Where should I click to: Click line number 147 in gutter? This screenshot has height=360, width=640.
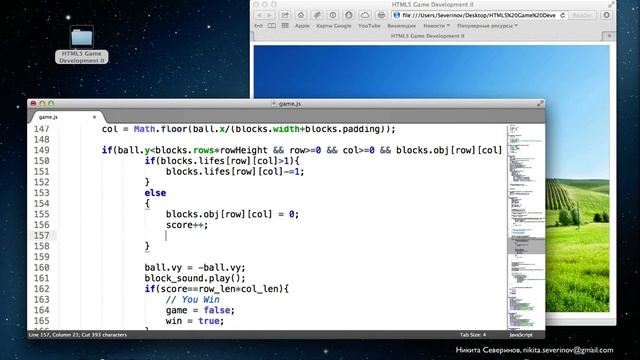(x=41, y=129)
